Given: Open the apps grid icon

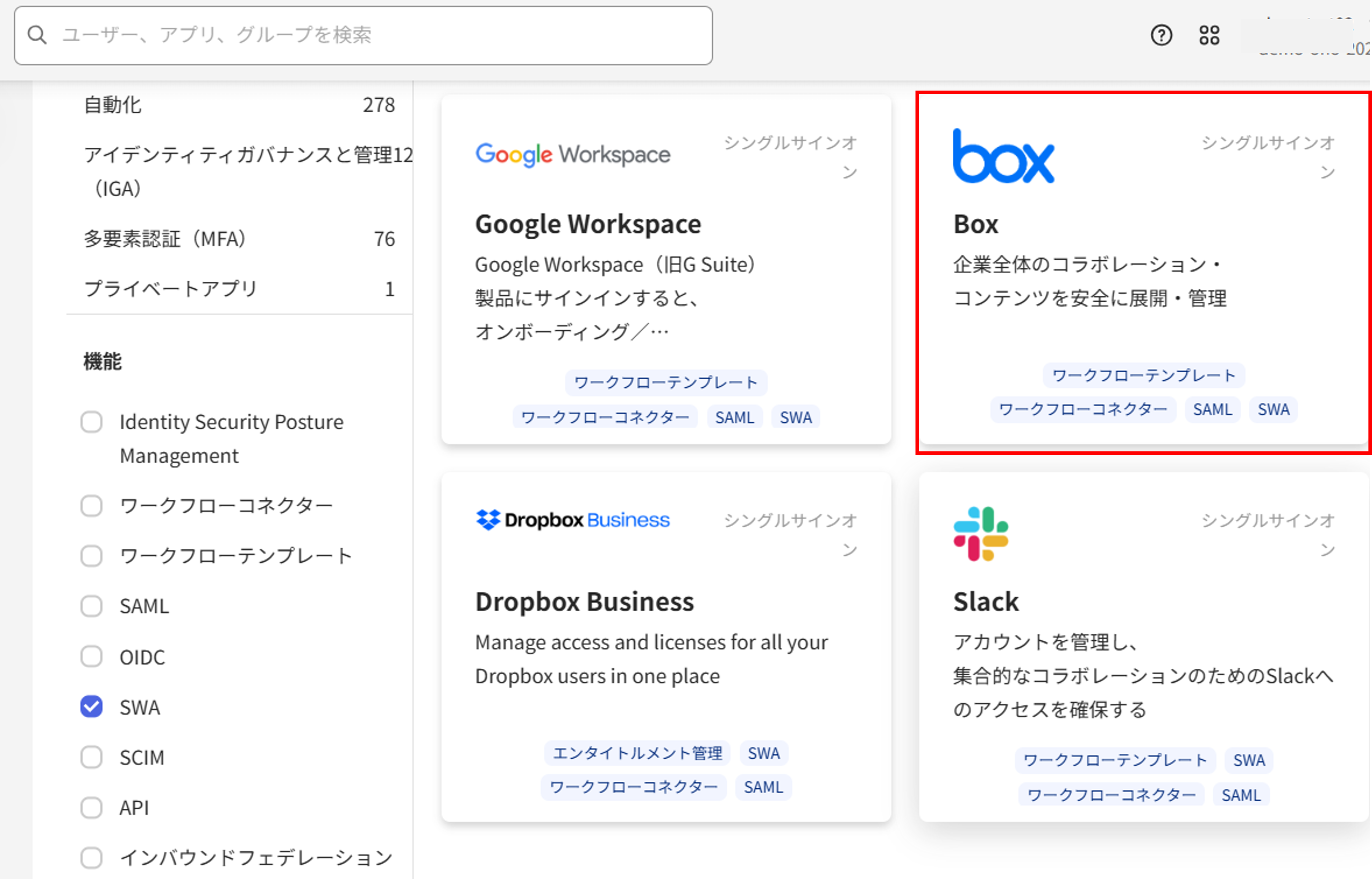Looking at the screenshot, I should [x=1209, y=36].
